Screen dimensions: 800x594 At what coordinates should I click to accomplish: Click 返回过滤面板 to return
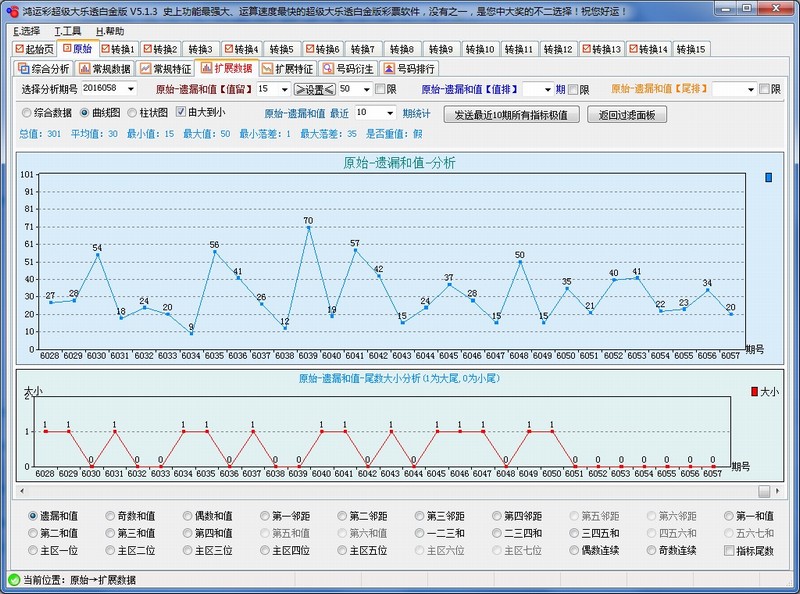(x=623, y=113)
